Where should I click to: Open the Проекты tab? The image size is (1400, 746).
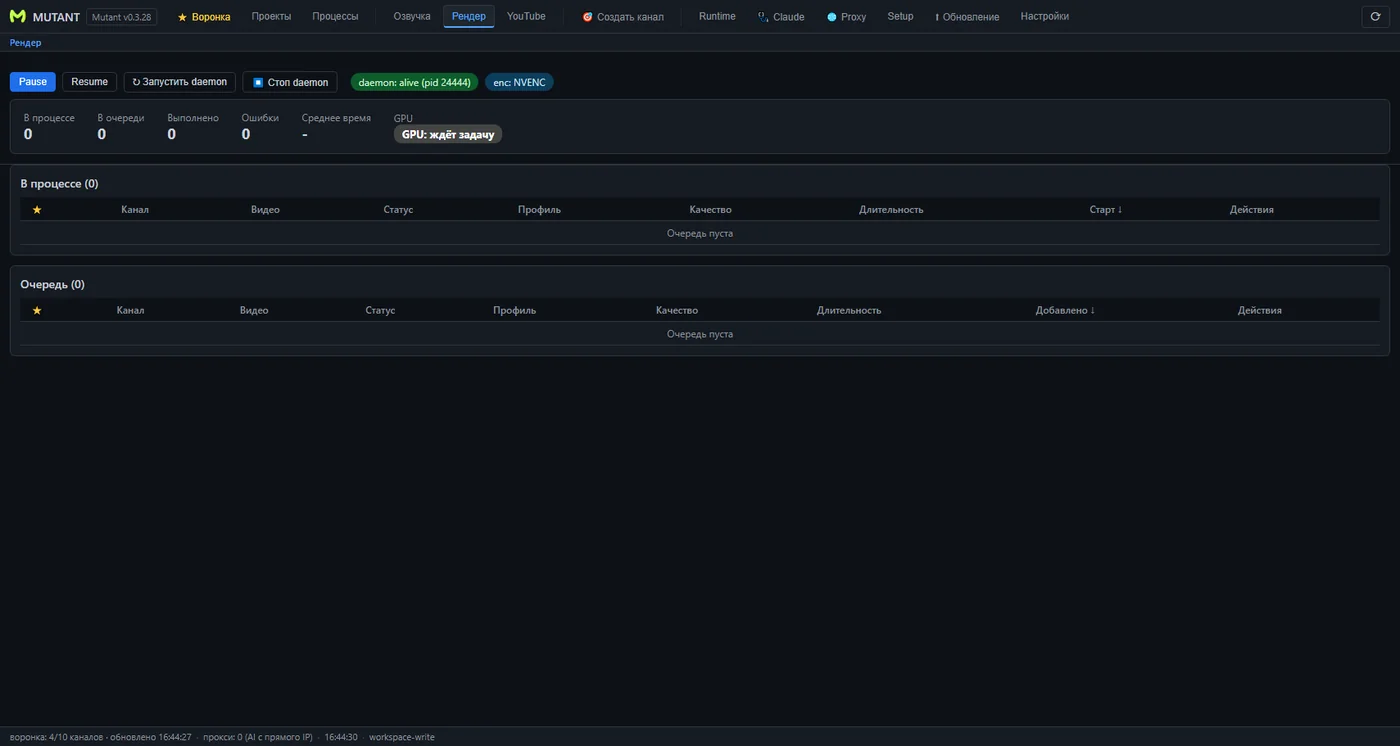coord(272,17)
